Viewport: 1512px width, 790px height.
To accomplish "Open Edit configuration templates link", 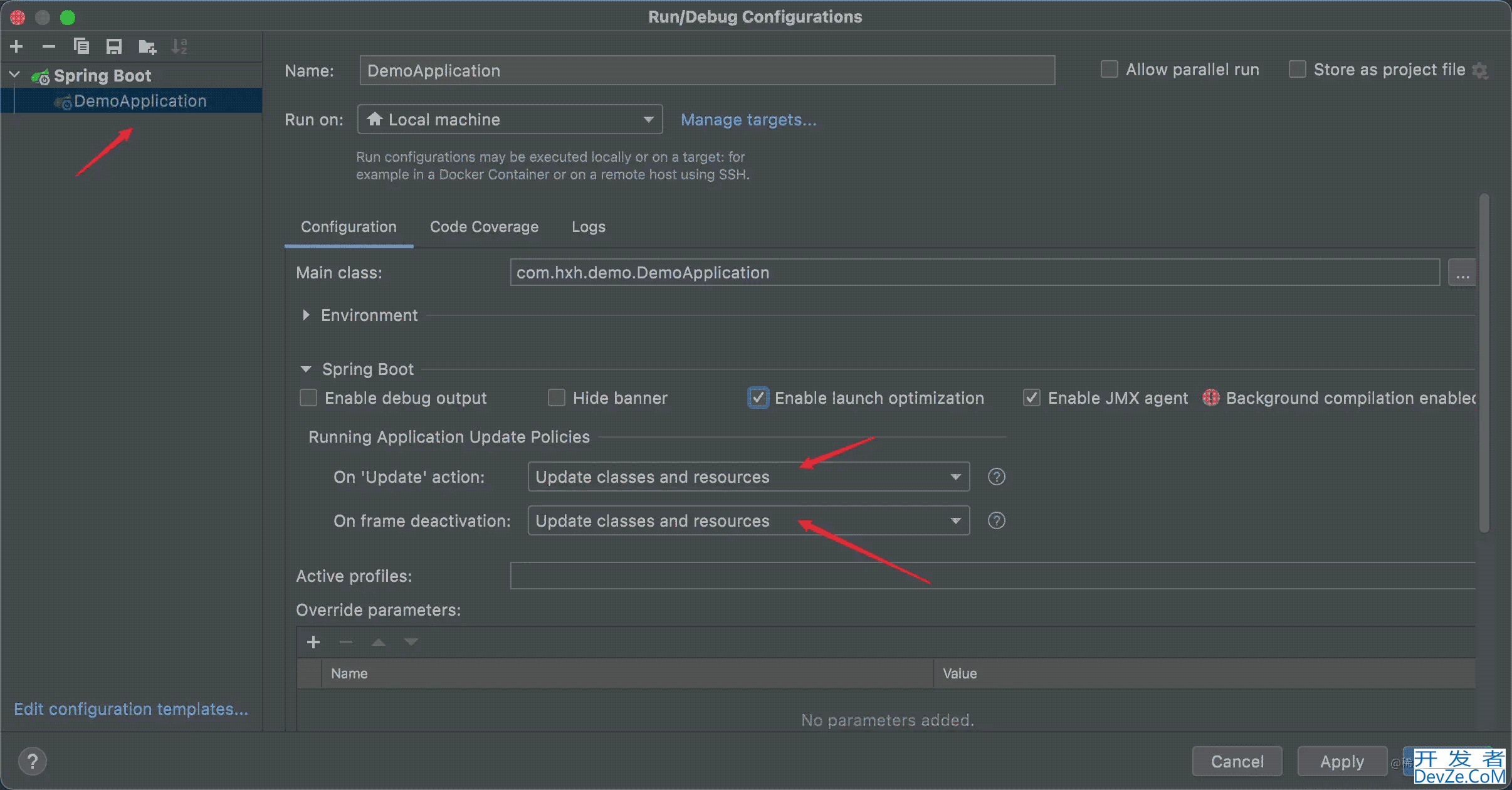I will 132,709.
